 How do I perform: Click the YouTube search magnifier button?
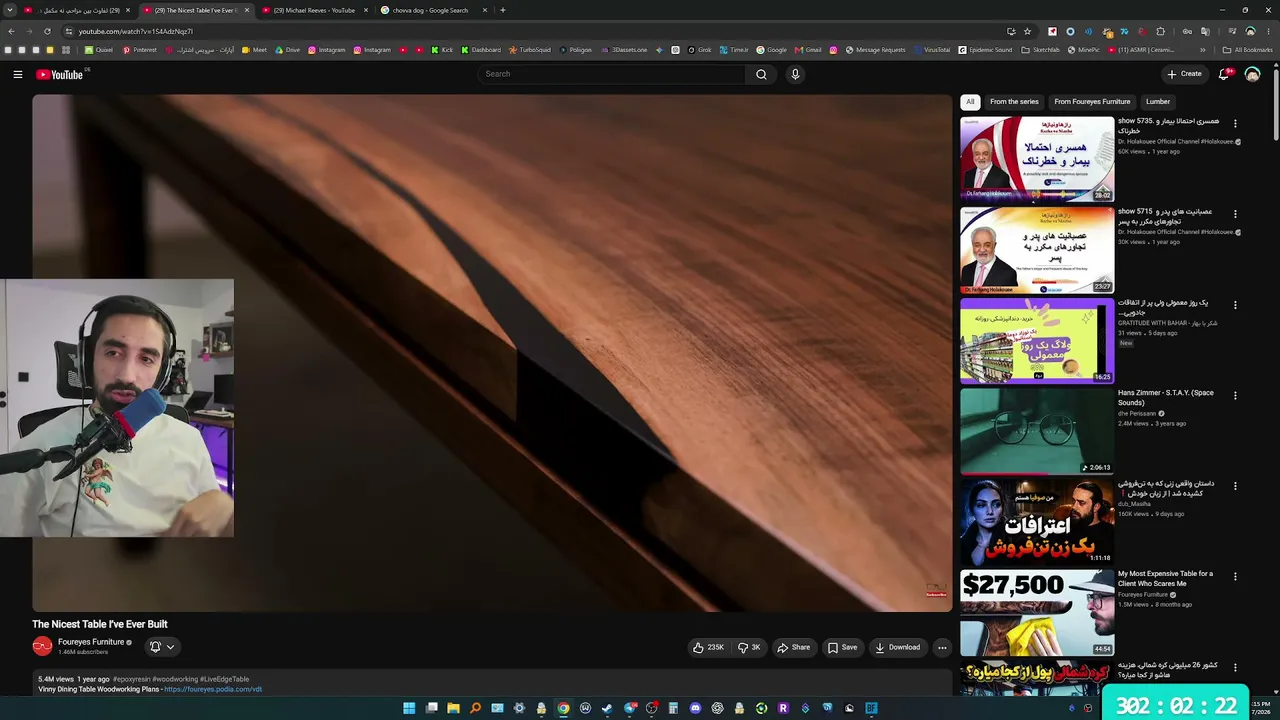tap(761, 74)
